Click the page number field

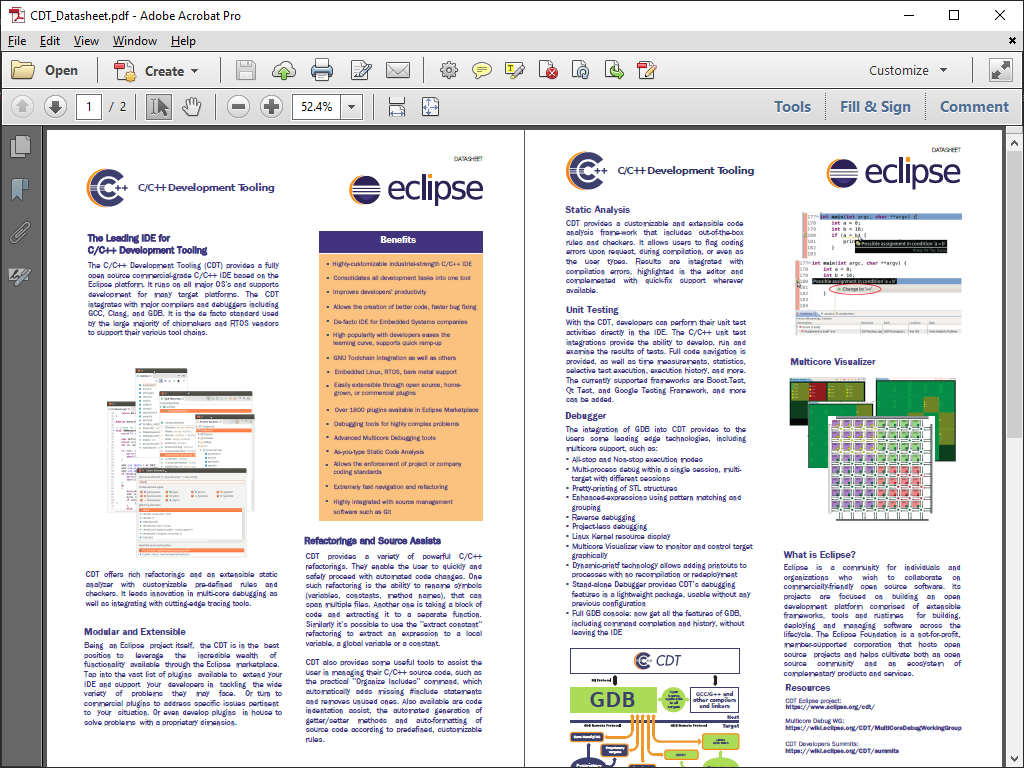pyautogui.click(x=89, y=106)
